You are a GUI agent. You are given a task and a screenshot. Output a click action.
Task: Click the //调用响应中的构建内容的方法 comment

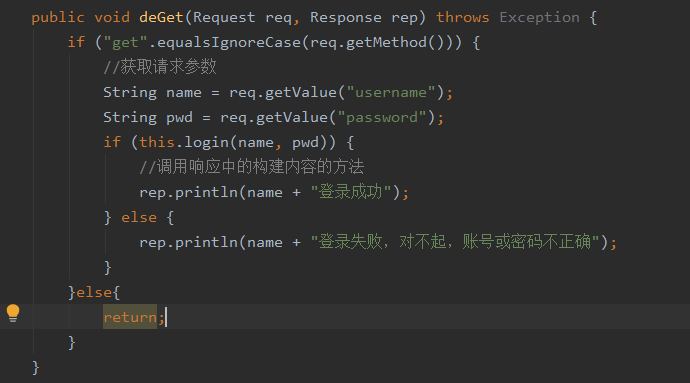(x=252, y=167)
